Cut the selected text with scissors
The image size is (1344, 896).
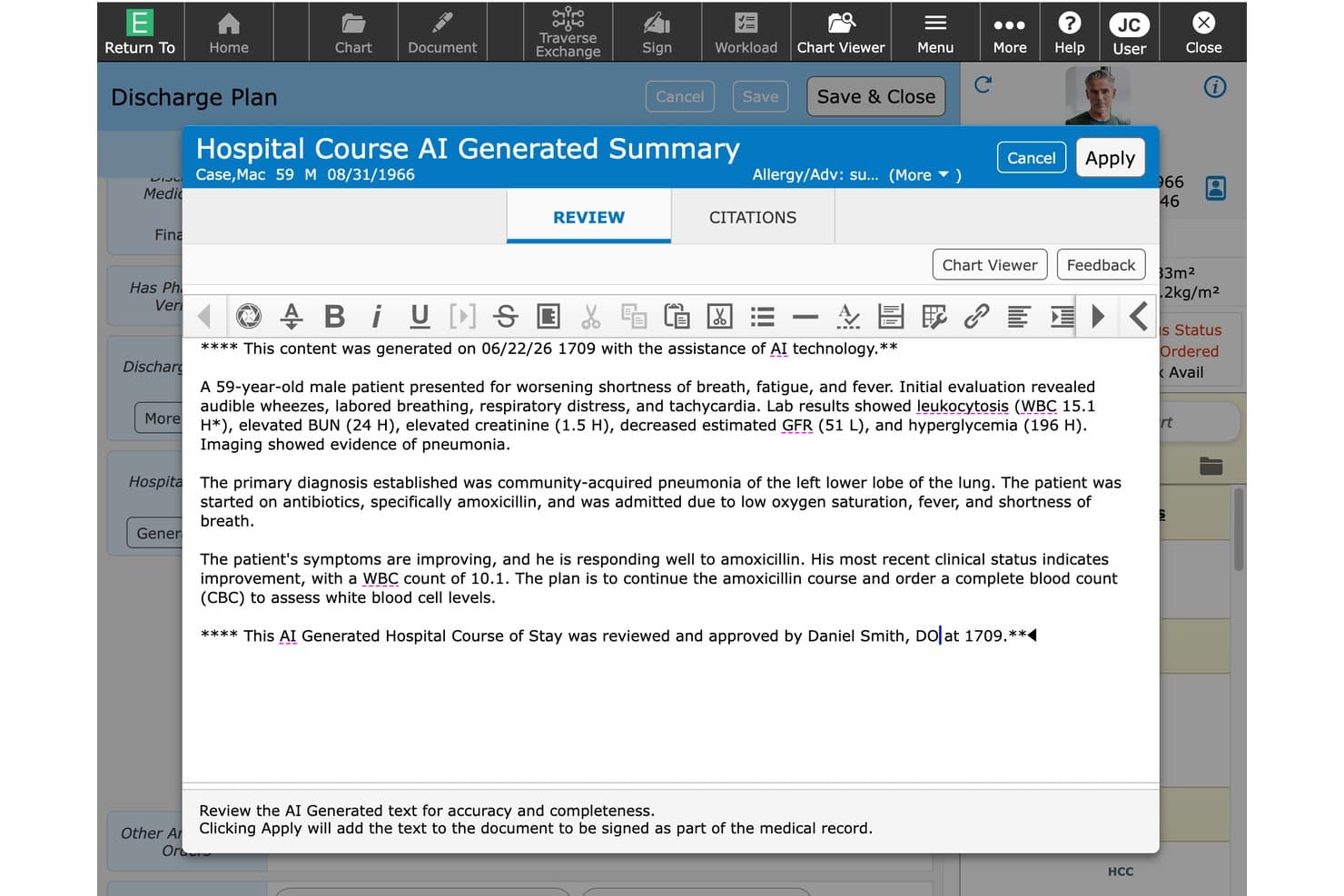click(591, 316)
